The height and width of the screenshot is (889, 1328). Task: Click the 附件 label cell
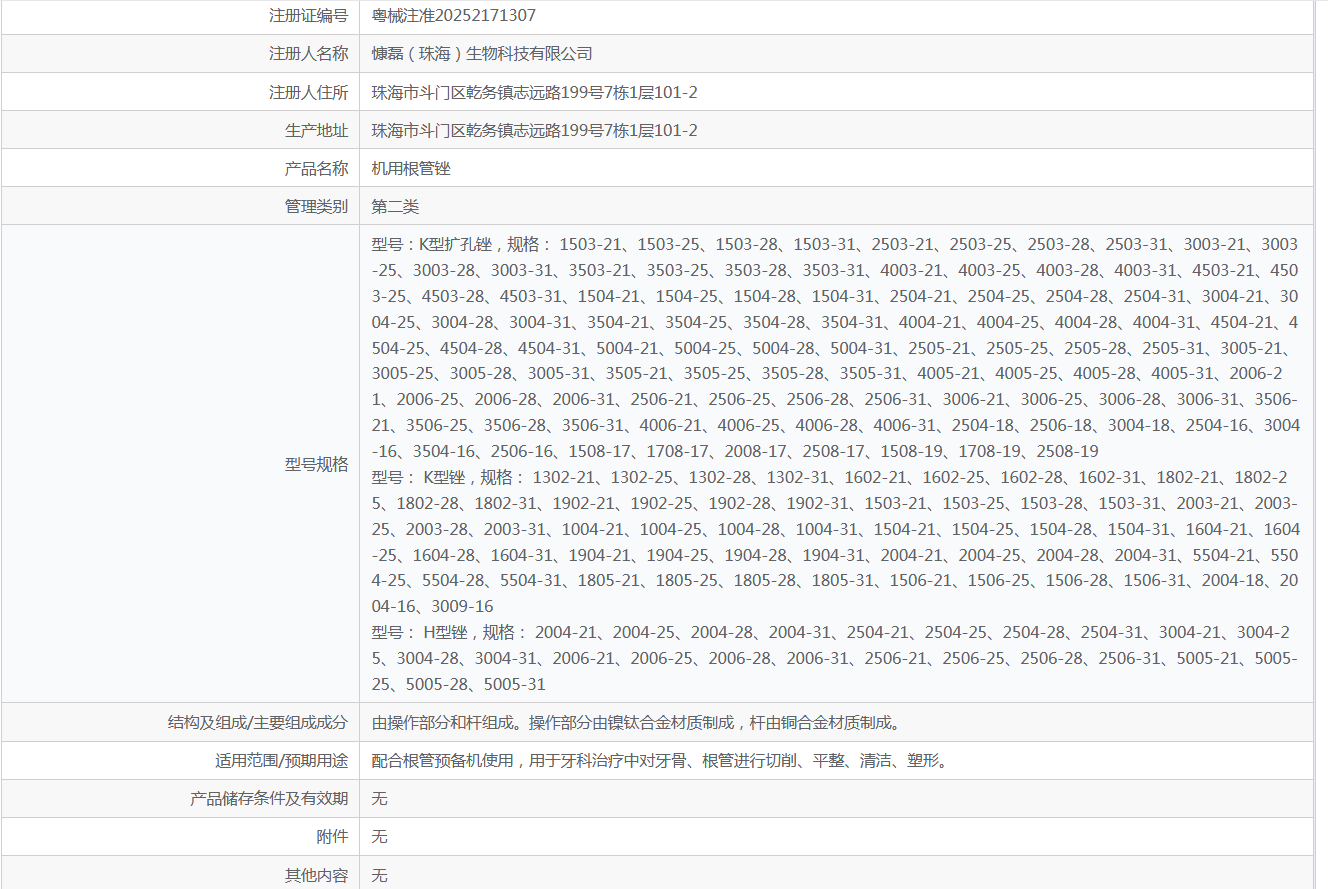180,836
